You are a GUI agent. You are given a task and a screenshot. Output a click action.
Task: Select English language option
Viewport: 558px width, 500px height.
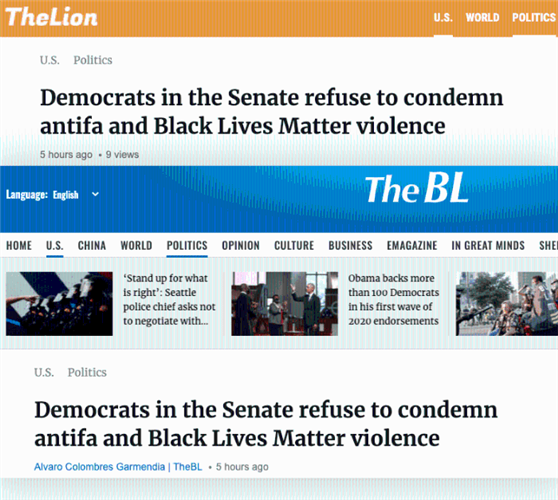65,195
